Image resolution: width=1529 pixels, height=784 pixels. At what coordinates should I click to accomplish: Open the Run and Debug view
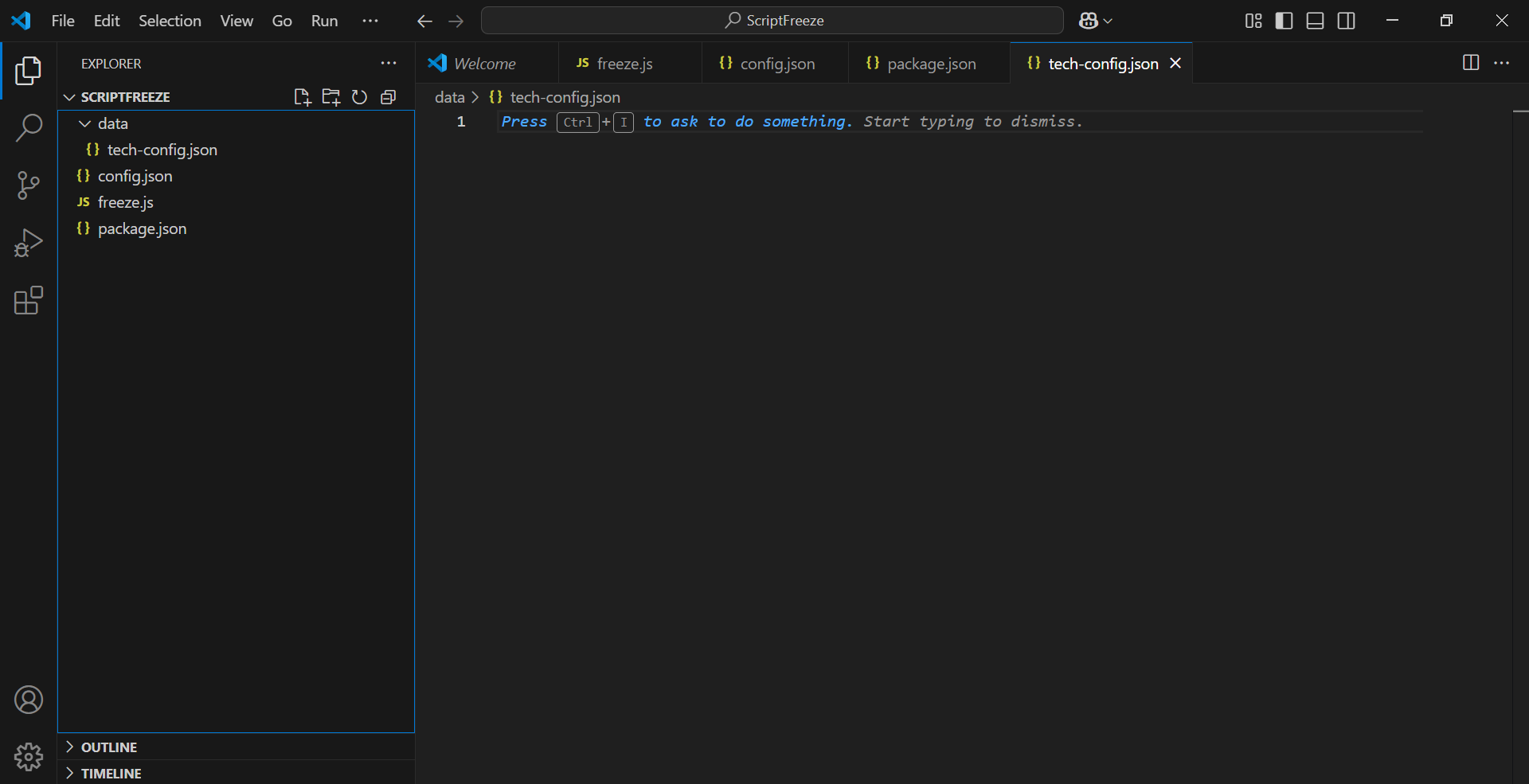[29, 243]
